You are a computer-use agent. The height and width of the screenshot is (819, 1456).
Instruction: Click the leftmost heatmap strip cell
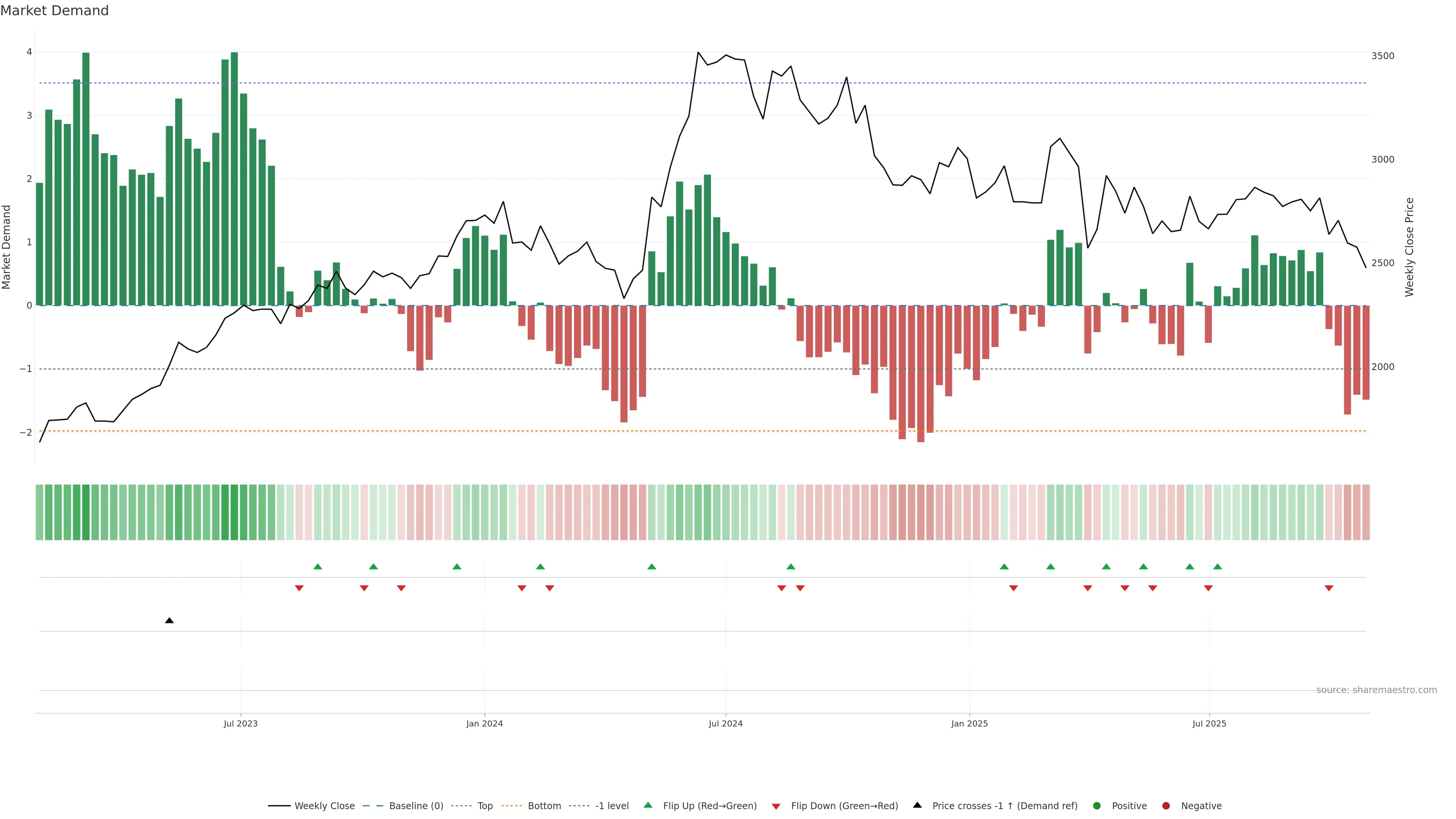pyautogui.click(x=39, y=512)
